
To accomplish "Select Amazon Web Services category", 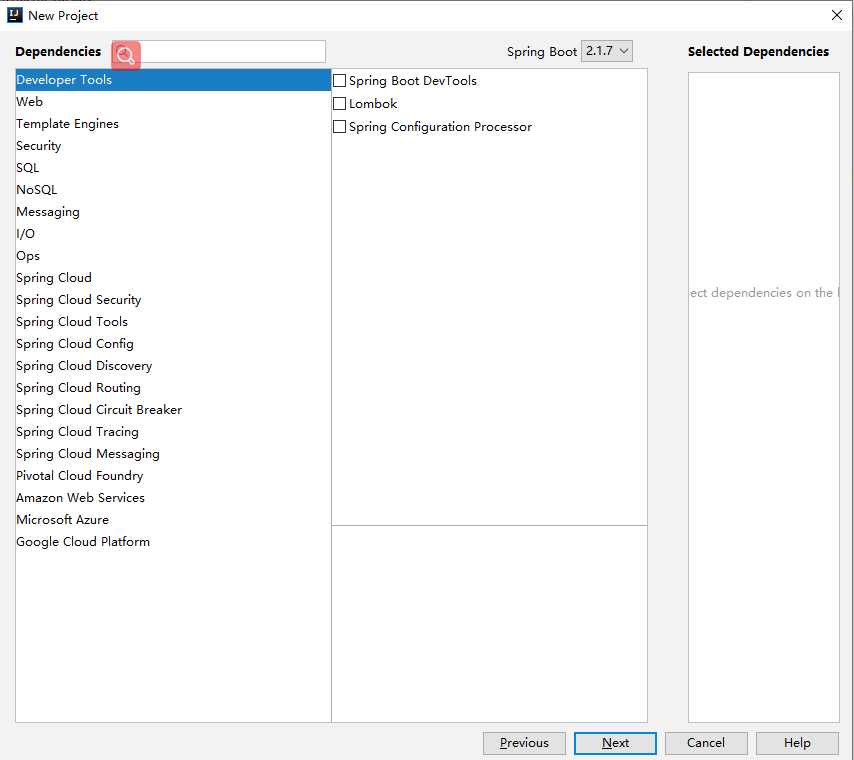I will (173, 497).
